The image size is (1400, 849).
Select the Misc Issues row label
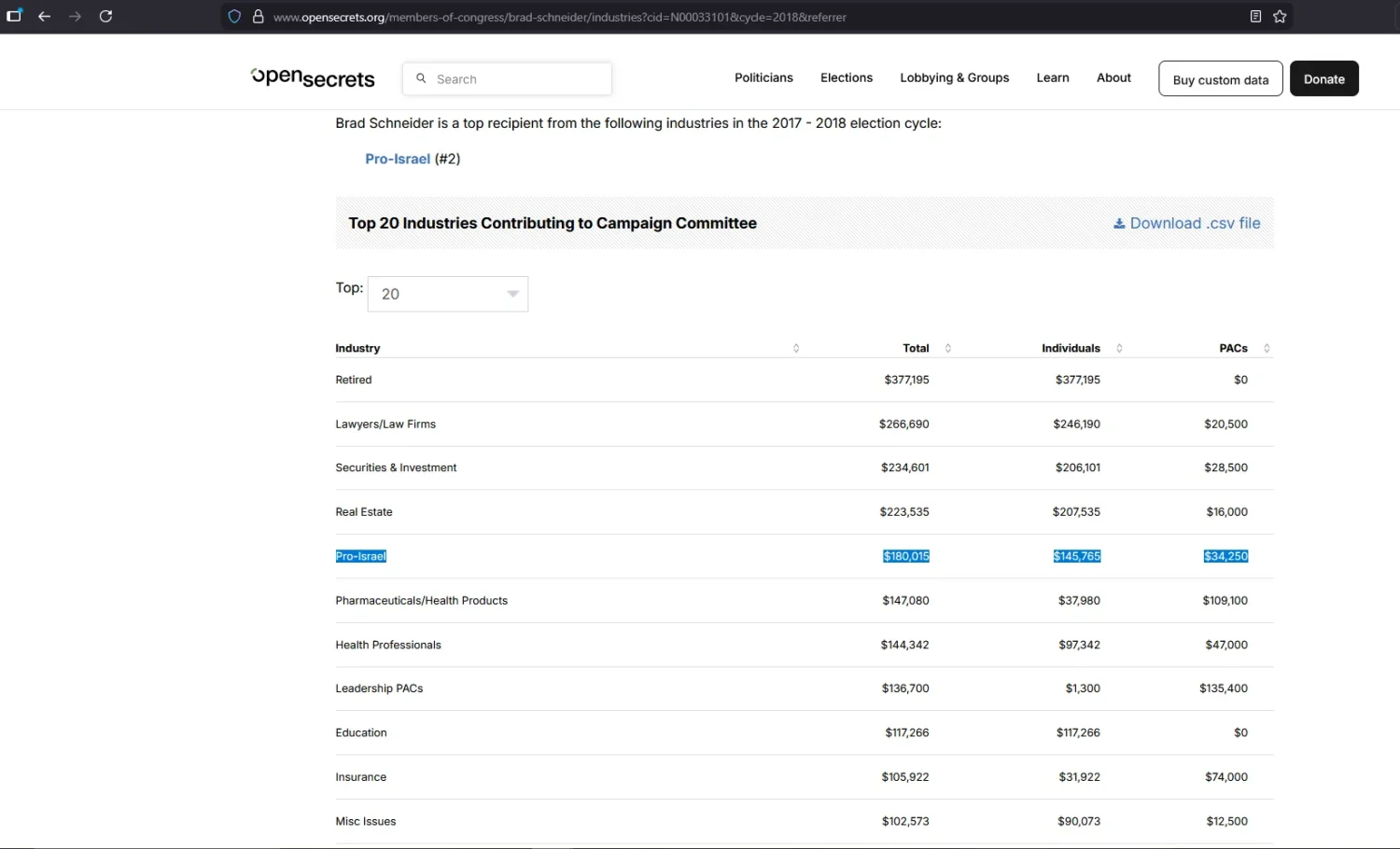click(x=366, y=822)
